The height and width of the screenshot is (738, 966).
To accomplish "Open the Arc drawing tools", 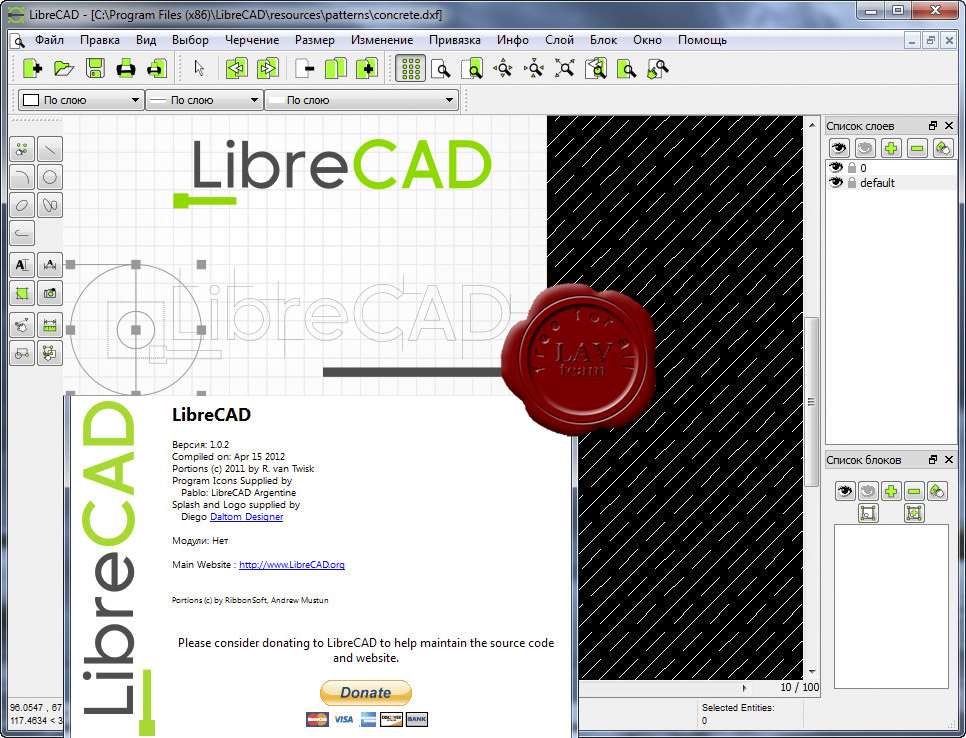I will (22, 177).
